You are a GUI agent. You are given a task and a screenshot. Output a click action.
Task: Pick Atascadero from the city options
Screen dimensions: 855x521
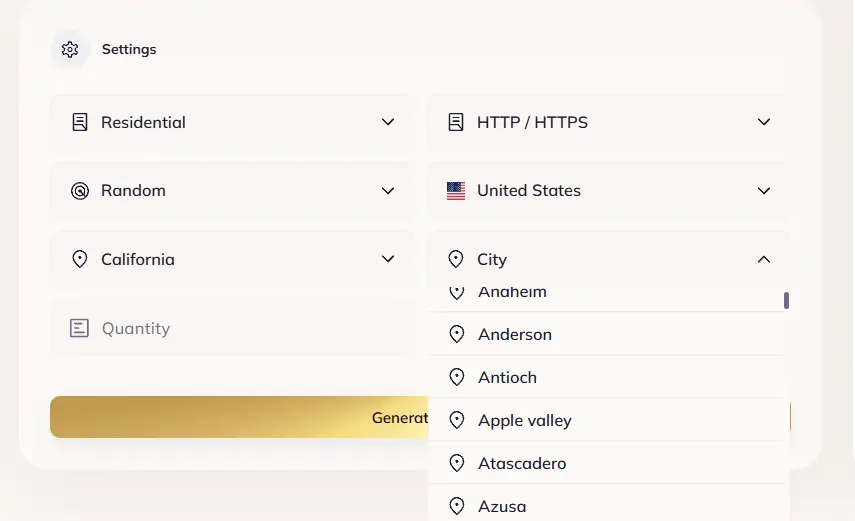522,463
